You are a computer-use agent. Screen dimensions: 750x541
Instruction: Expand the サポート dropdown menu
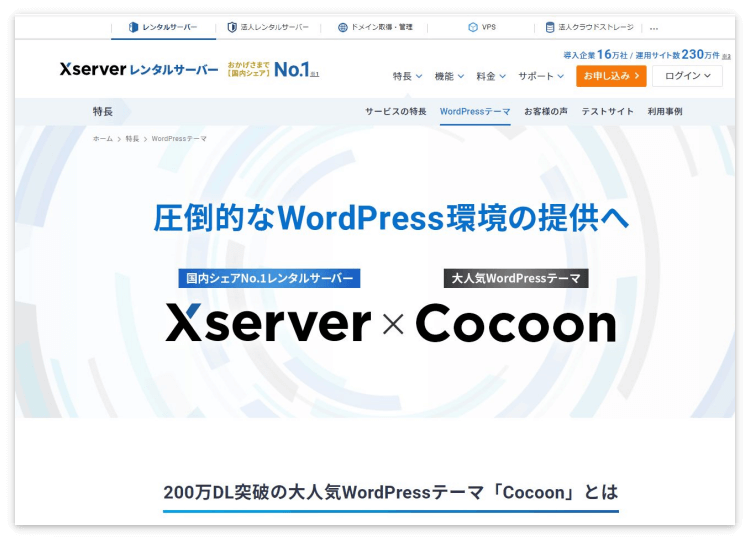541,76
